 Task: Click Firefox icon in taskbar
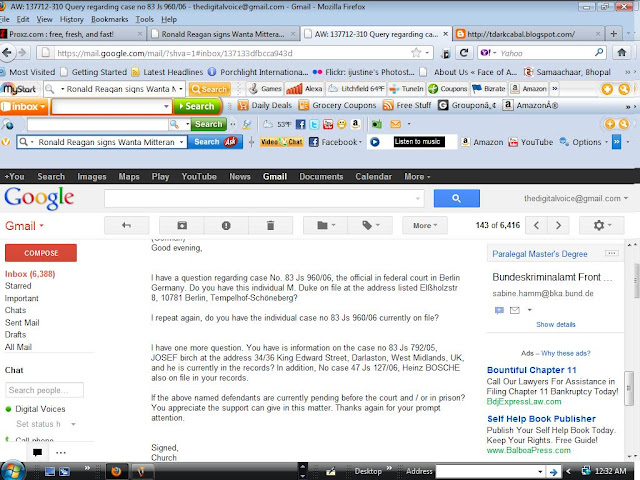tap(116, 472)
